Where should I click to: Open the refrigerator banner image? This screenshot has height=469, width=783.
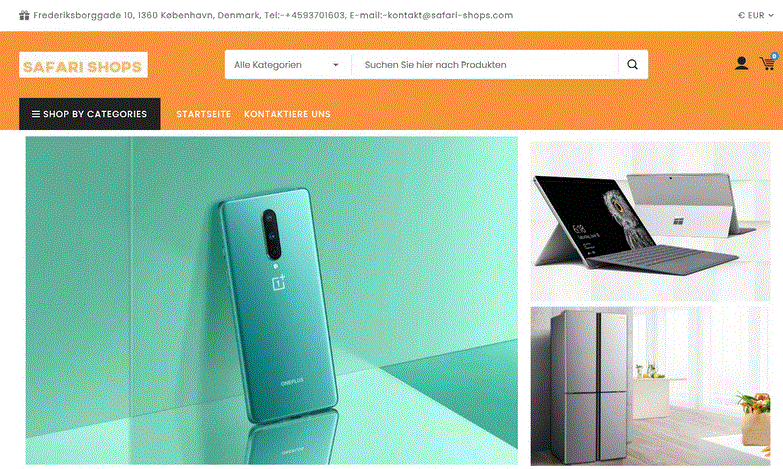click(x=650, y=386)
